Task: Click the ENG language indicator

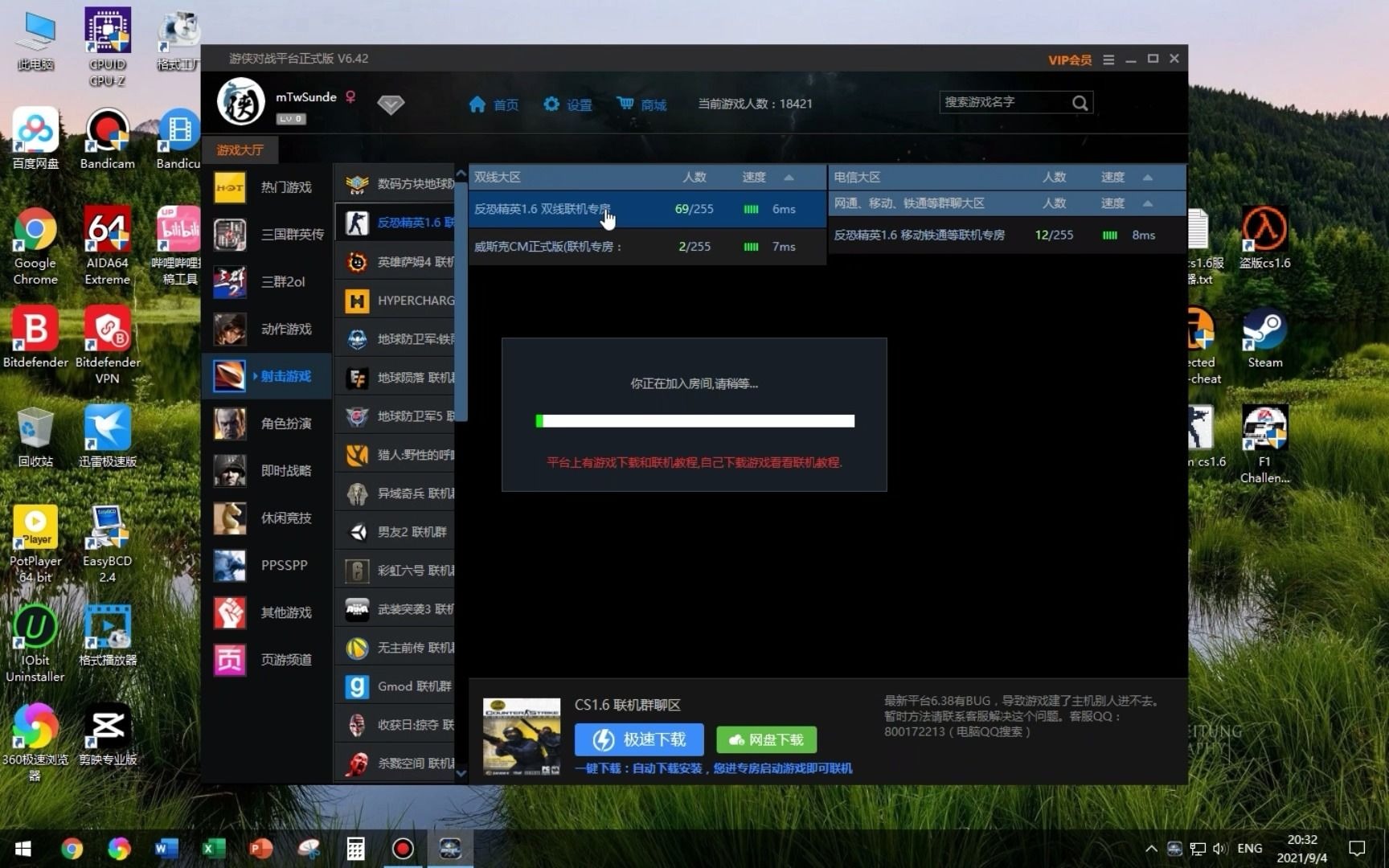Action: click(x=1249, y=849)
